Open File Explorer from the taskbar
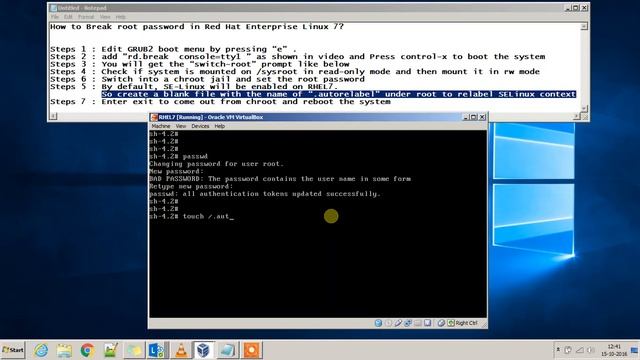The height and width of the screenshot is (360, 640). [64, 350]
